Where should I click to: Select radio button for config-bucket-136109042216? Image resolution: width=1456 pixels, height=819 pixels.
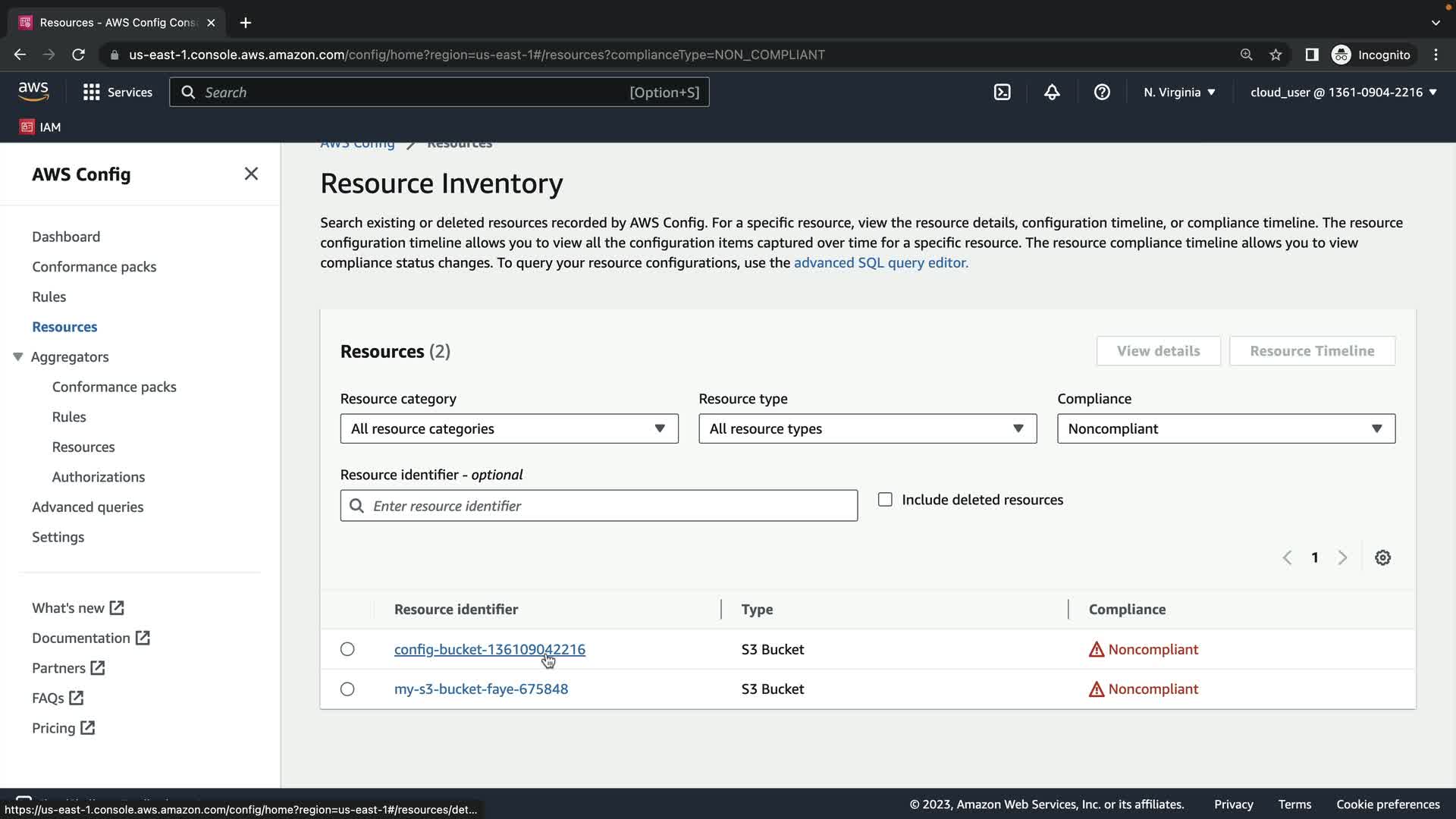pos(347,649)
